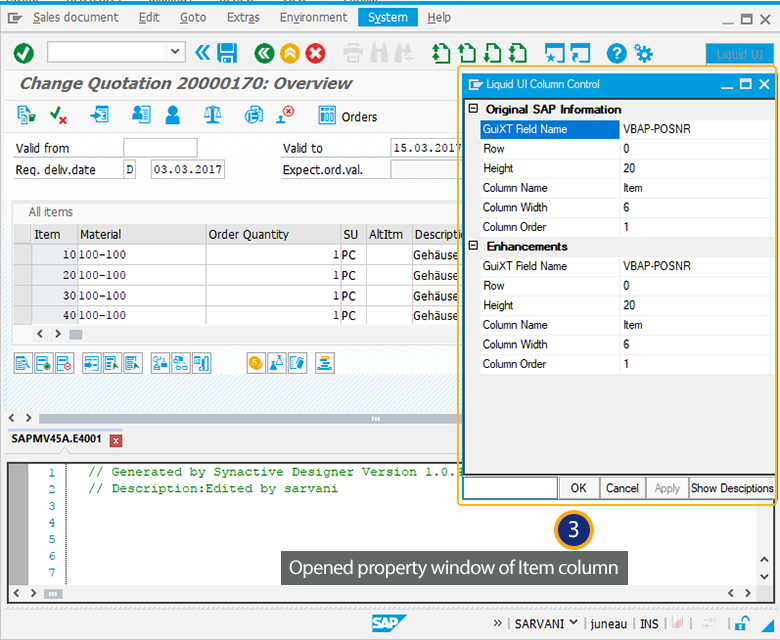The width and height of the screenshot is (780, 640).
Task: Click the Previous page icon
Action: click(467, 53)
